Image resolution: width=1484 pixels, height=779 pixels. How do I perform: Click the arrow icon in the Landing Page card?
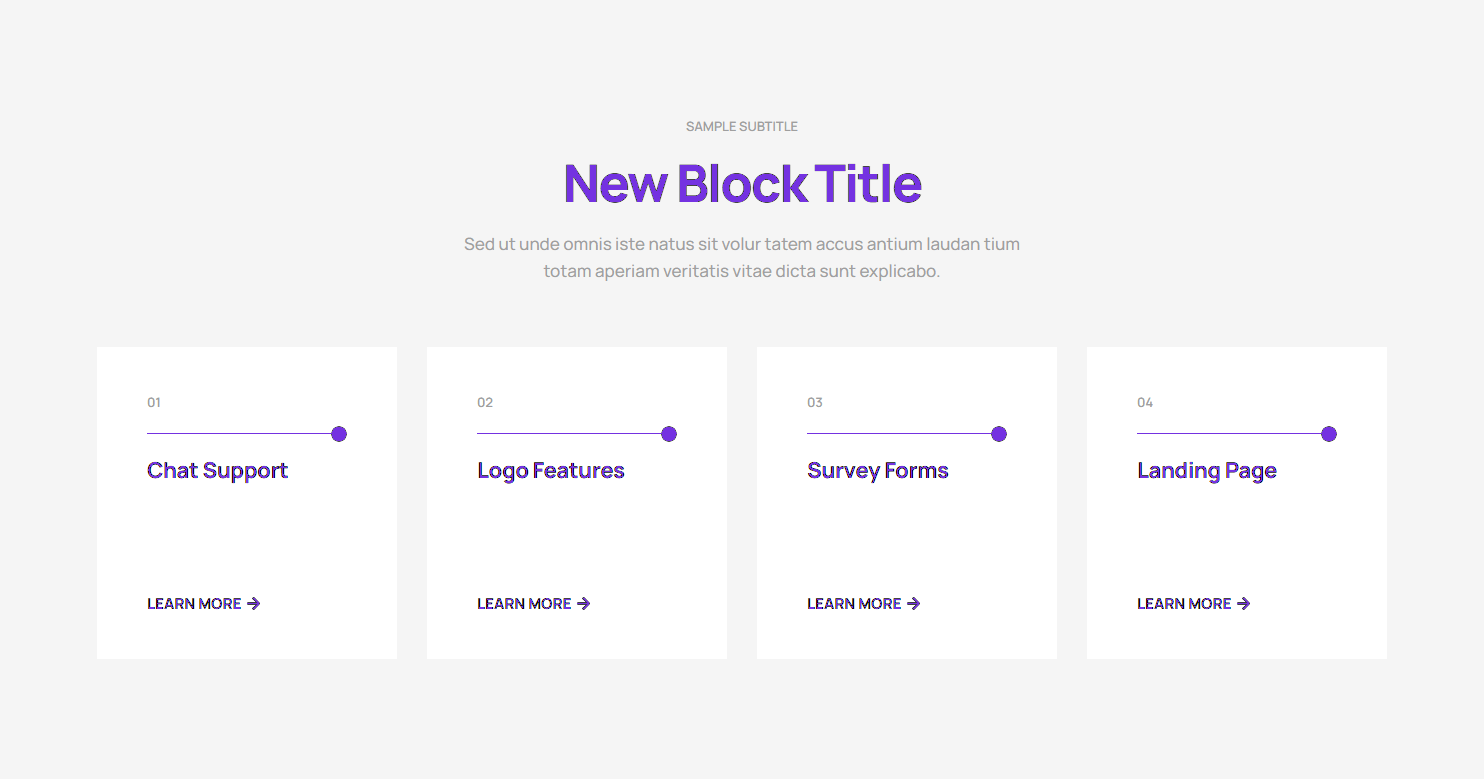[1244, 604]
